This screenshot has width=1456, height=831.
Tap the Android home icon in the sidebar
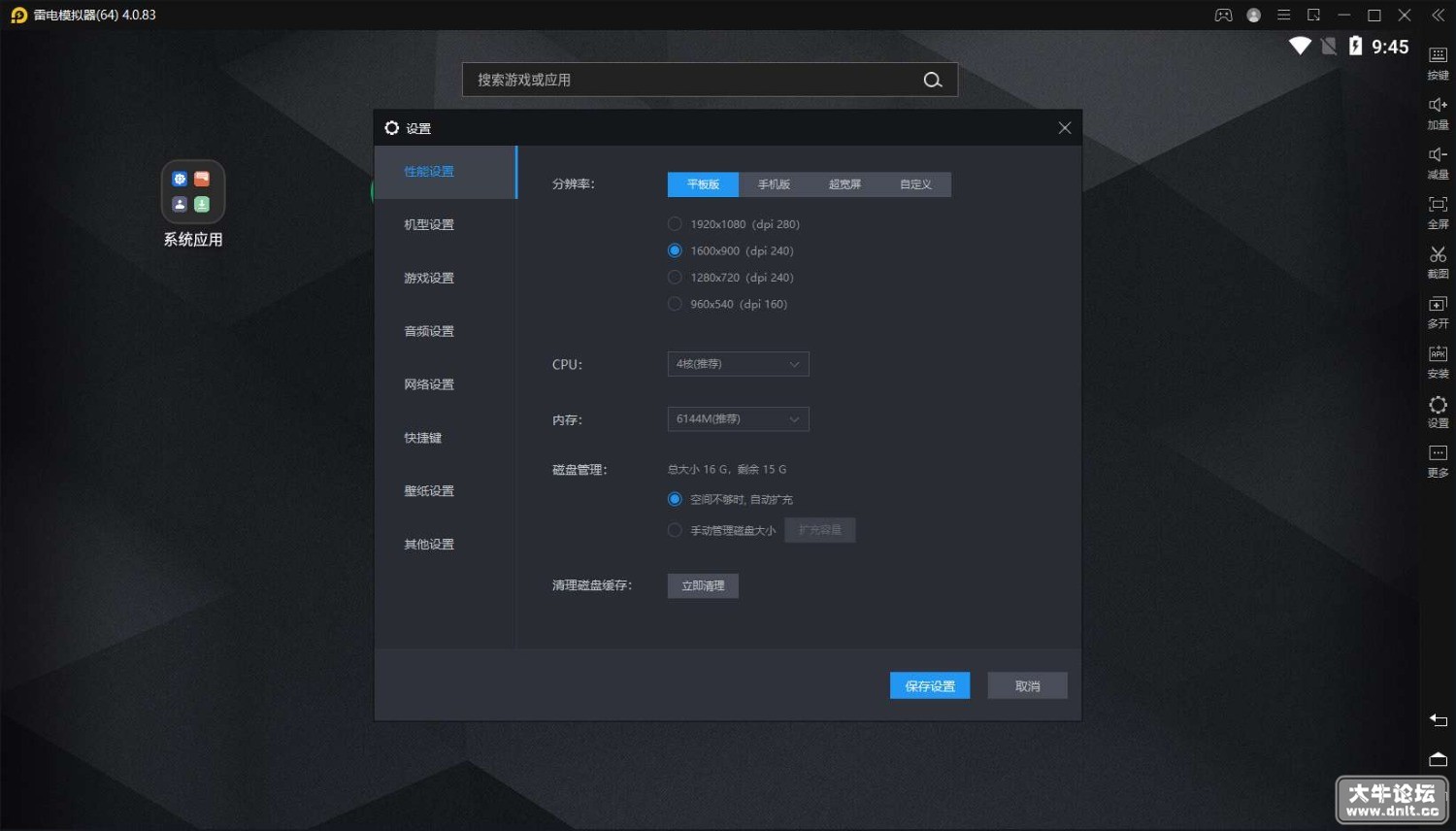click(1438, 758)
